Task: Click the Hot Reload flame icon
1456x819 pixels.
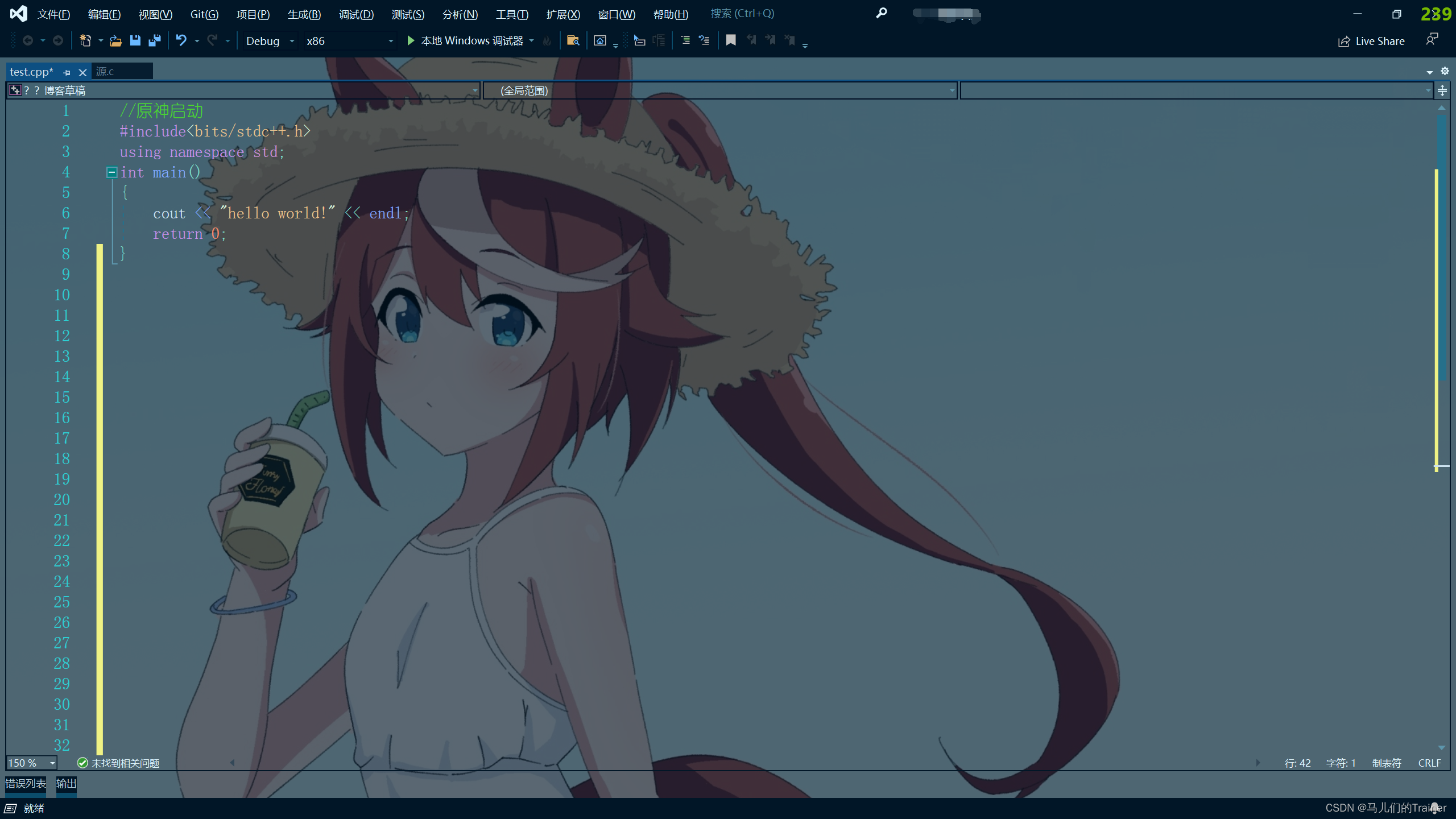Action: 547,40
